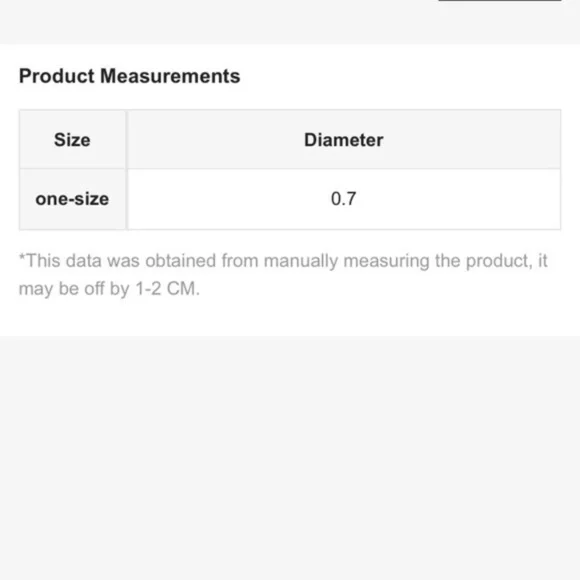Screen dimensions: 580x580
Task: Click the word 'manually' in the note
Action: point(301,261)
